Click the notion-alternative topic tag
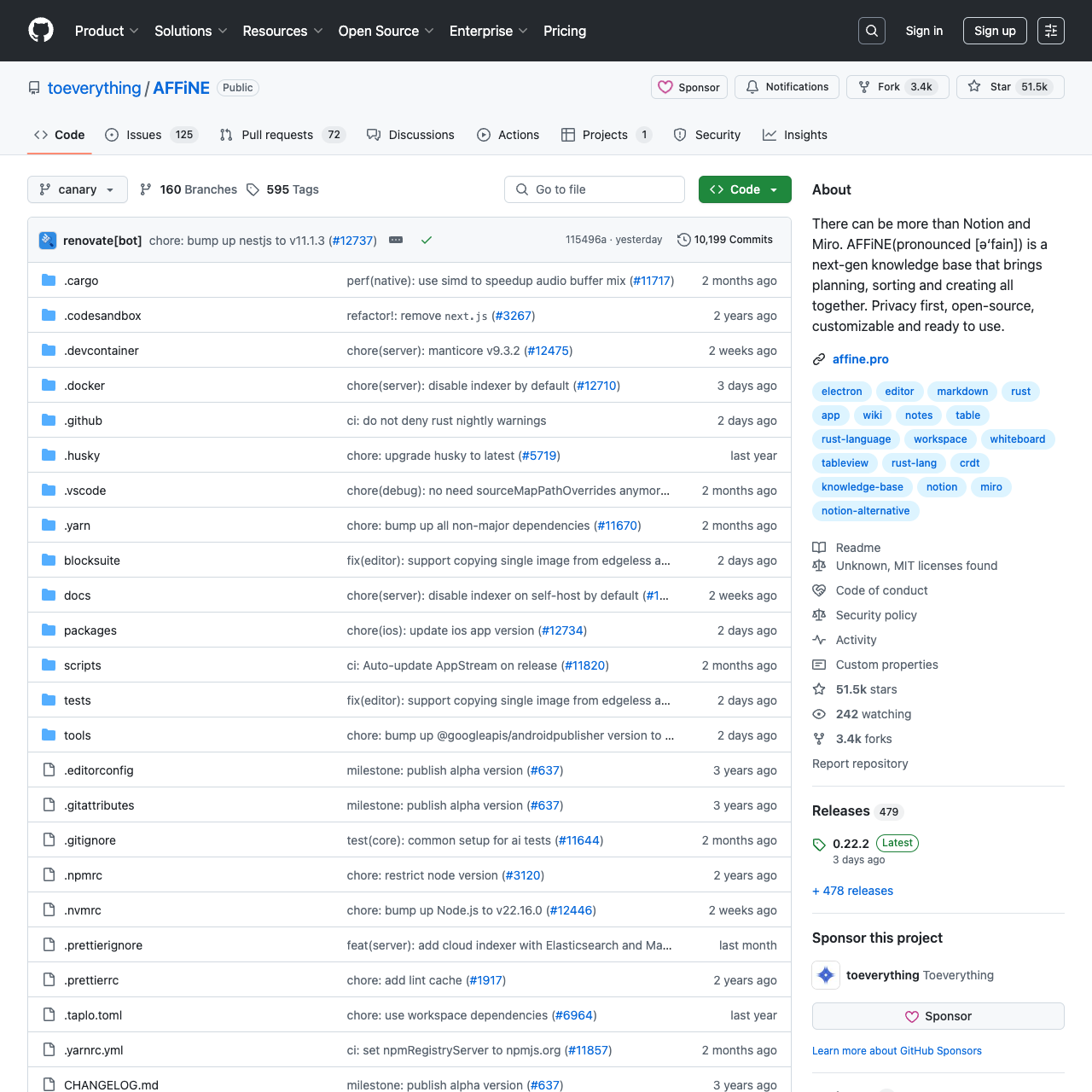Screen dimensions: 1092x1092 [865, 511]
